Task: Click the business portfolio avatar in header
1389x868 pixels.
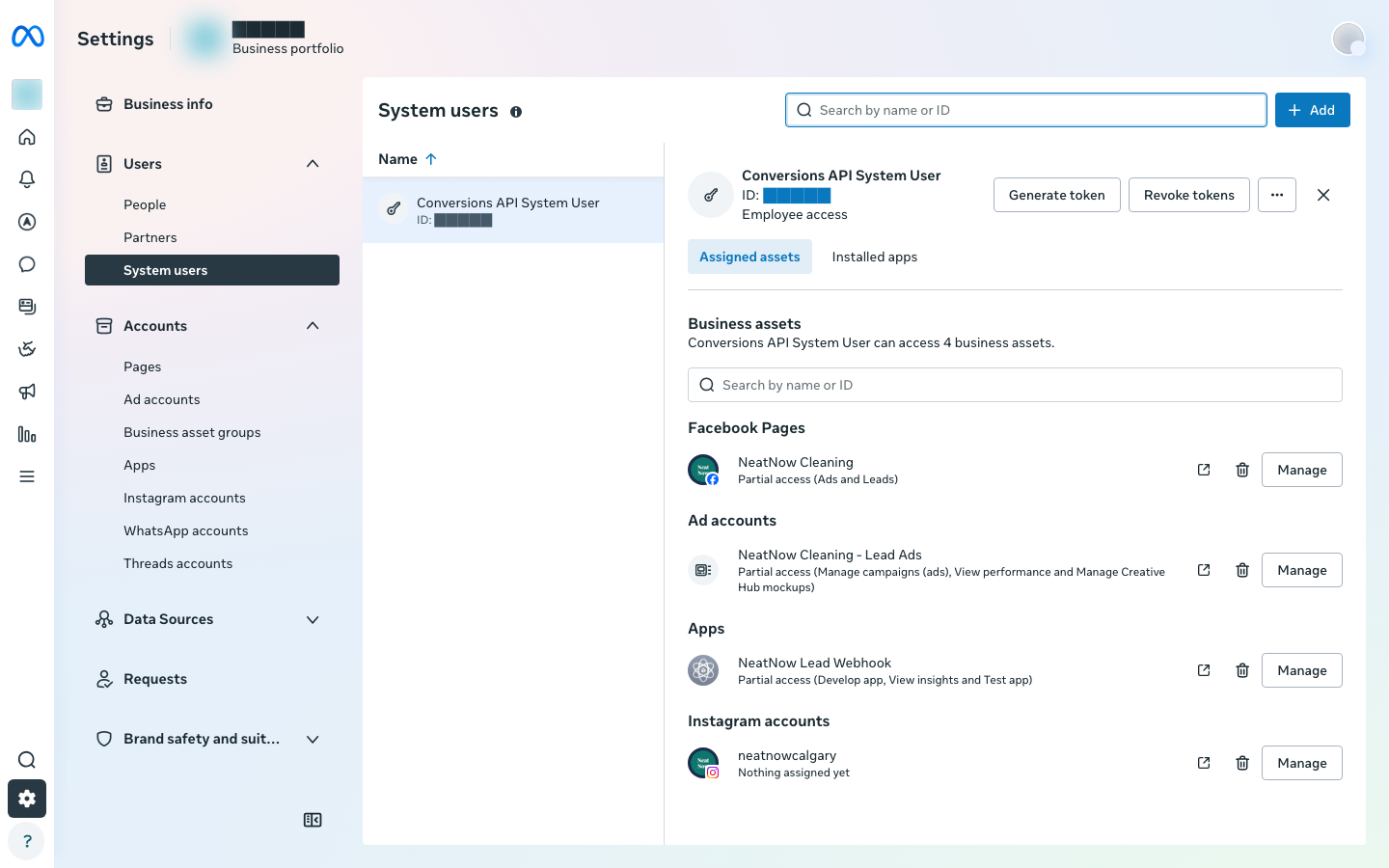Action: pos(204,39)
